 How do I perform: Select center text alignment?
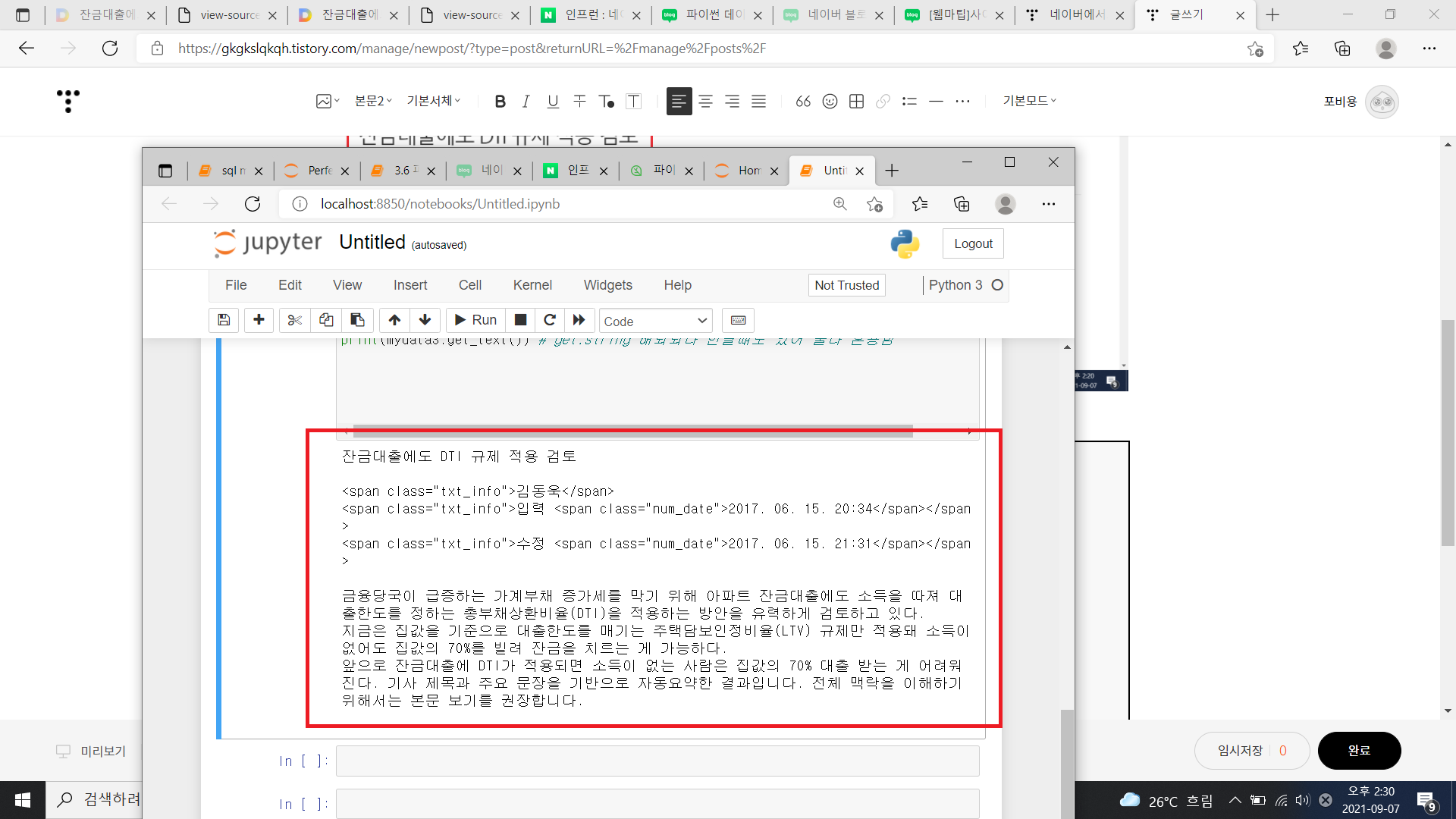point(705,101)
